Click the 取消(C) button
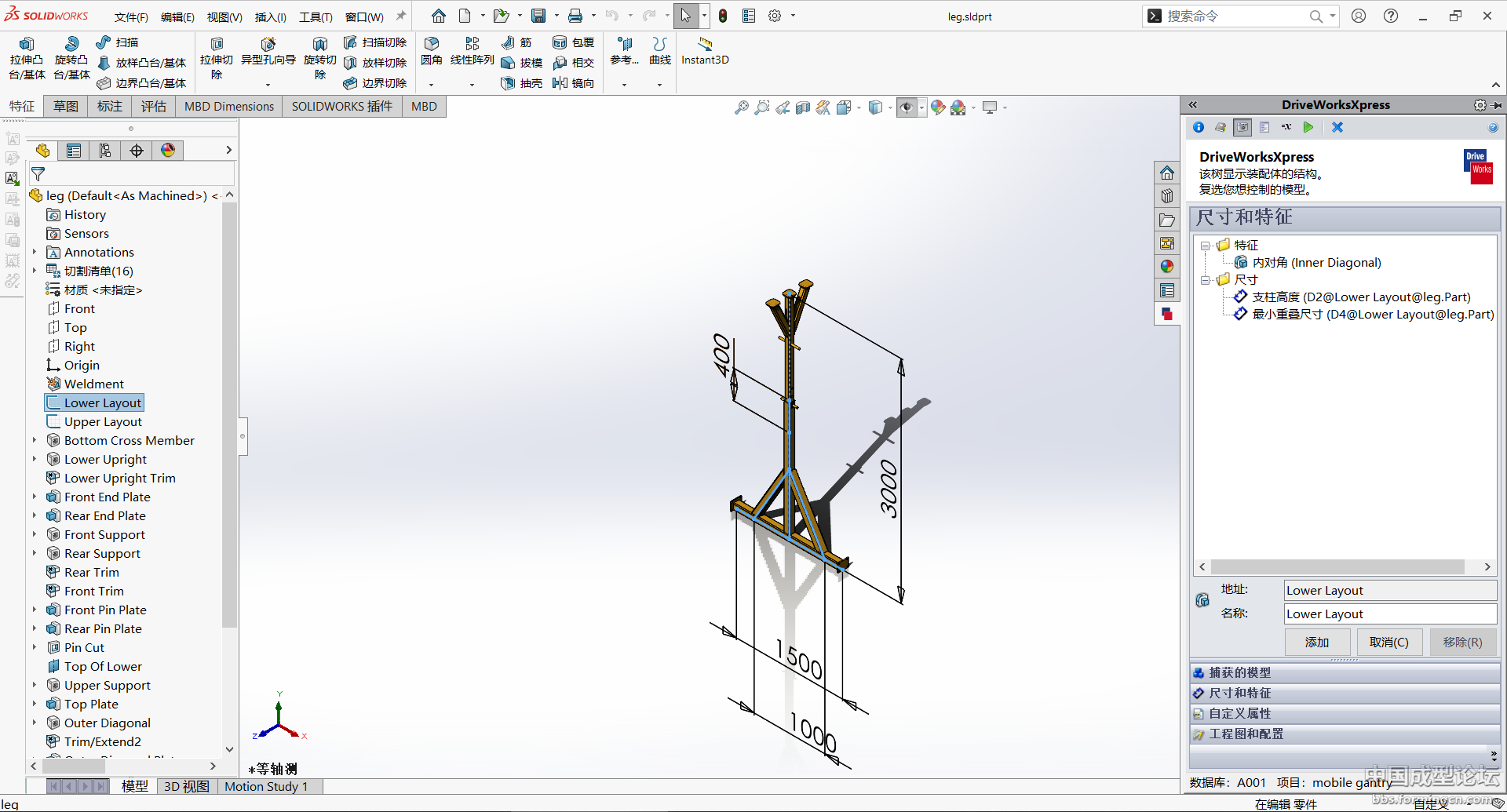This screenshot has width=1507, height=812. [x=1388, y=642]
